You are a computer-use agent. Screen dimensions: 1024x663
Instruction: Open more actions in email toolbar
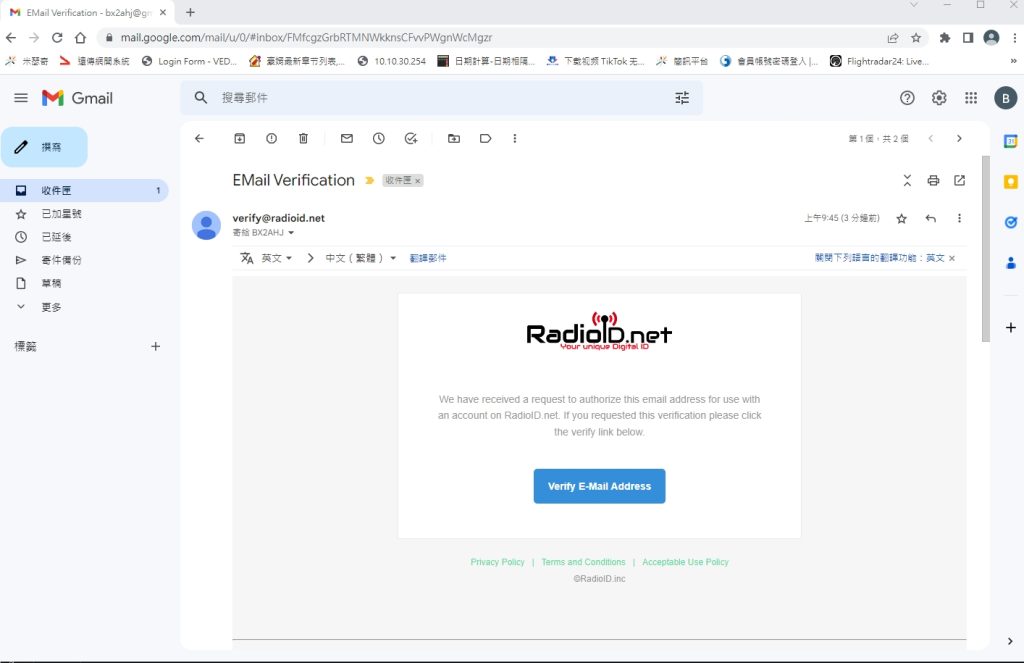[515, 138]
